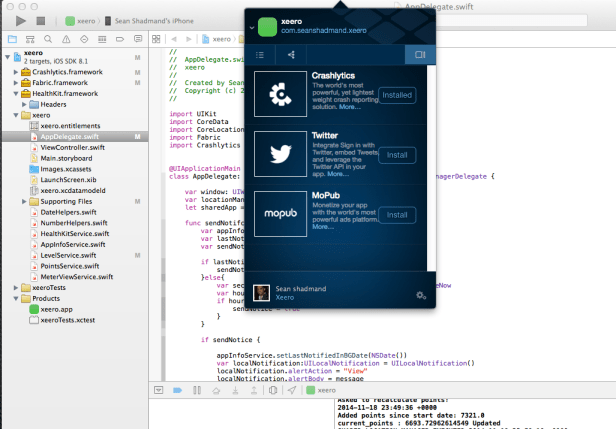The width and height of the screenshot is (616, 429).
Task: Click the MoPub kit logo thumbnail
Action: click(x=280, y=214)
